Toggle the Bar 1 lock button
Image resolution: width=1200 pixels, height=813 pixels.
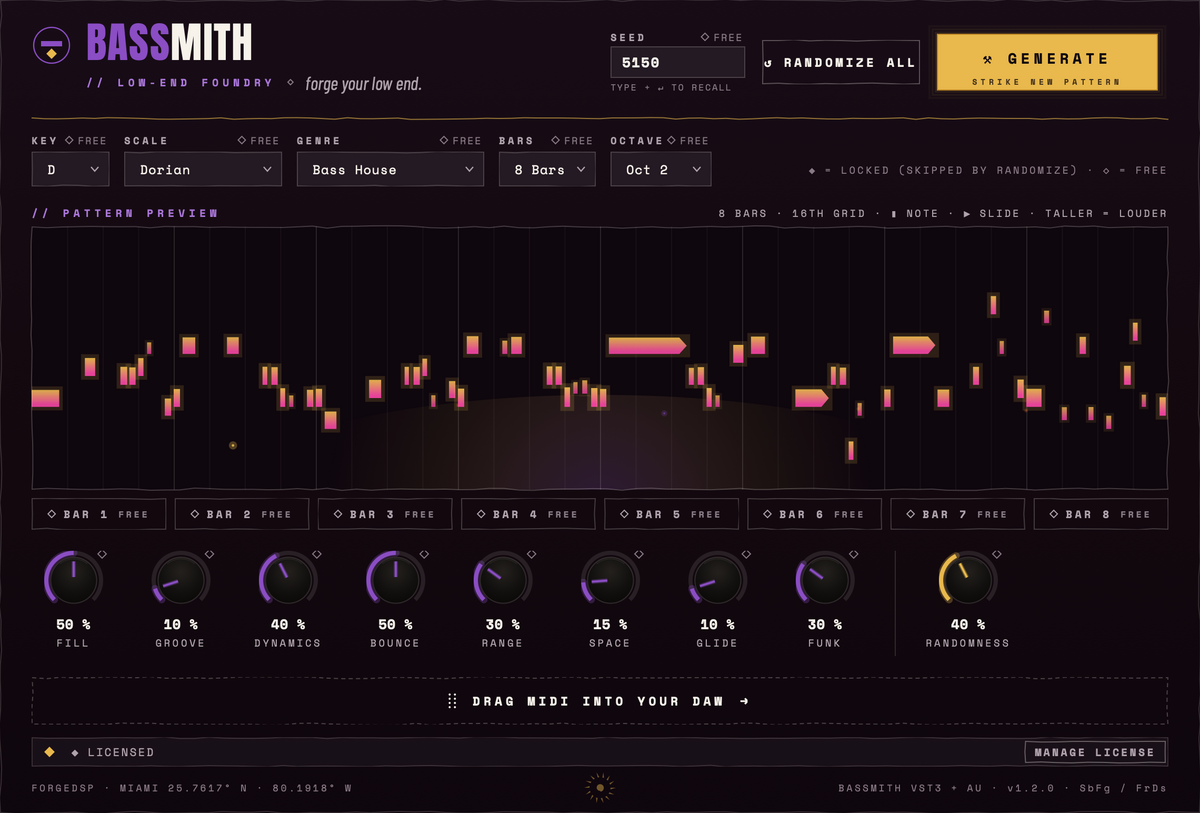pyautogui.click(x=99, y=514)
